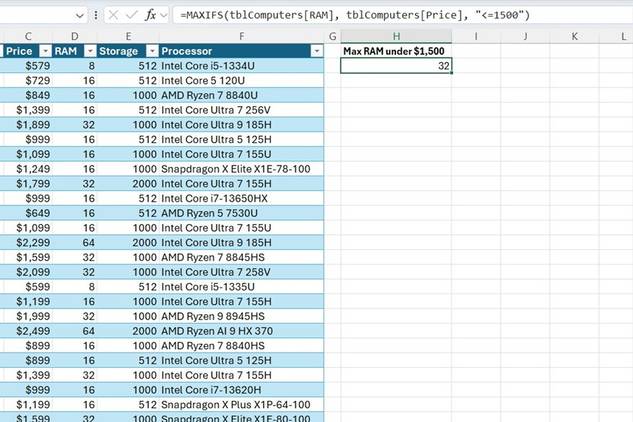633x422 pixels.
Task: Select Storage 2000 in the $2,499 row
Action: click(x=128, y=331)
